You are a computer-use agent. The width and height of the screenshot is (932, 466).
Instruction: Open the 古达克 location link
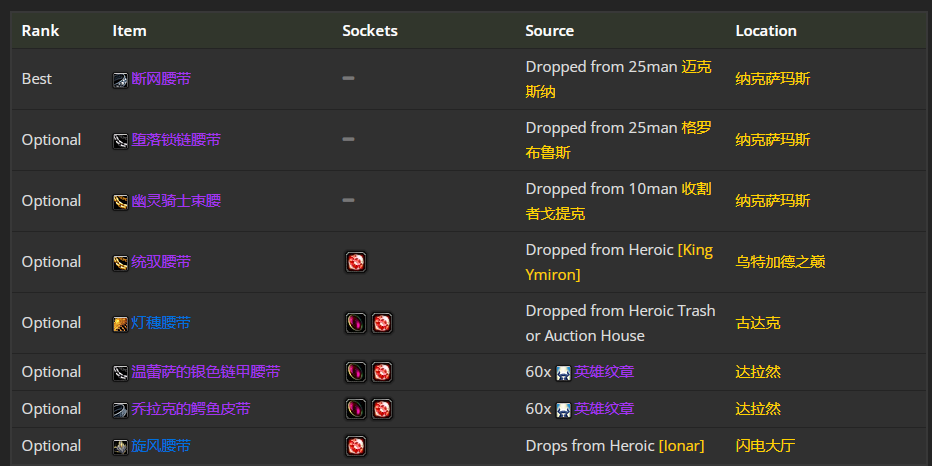(758, 323)
